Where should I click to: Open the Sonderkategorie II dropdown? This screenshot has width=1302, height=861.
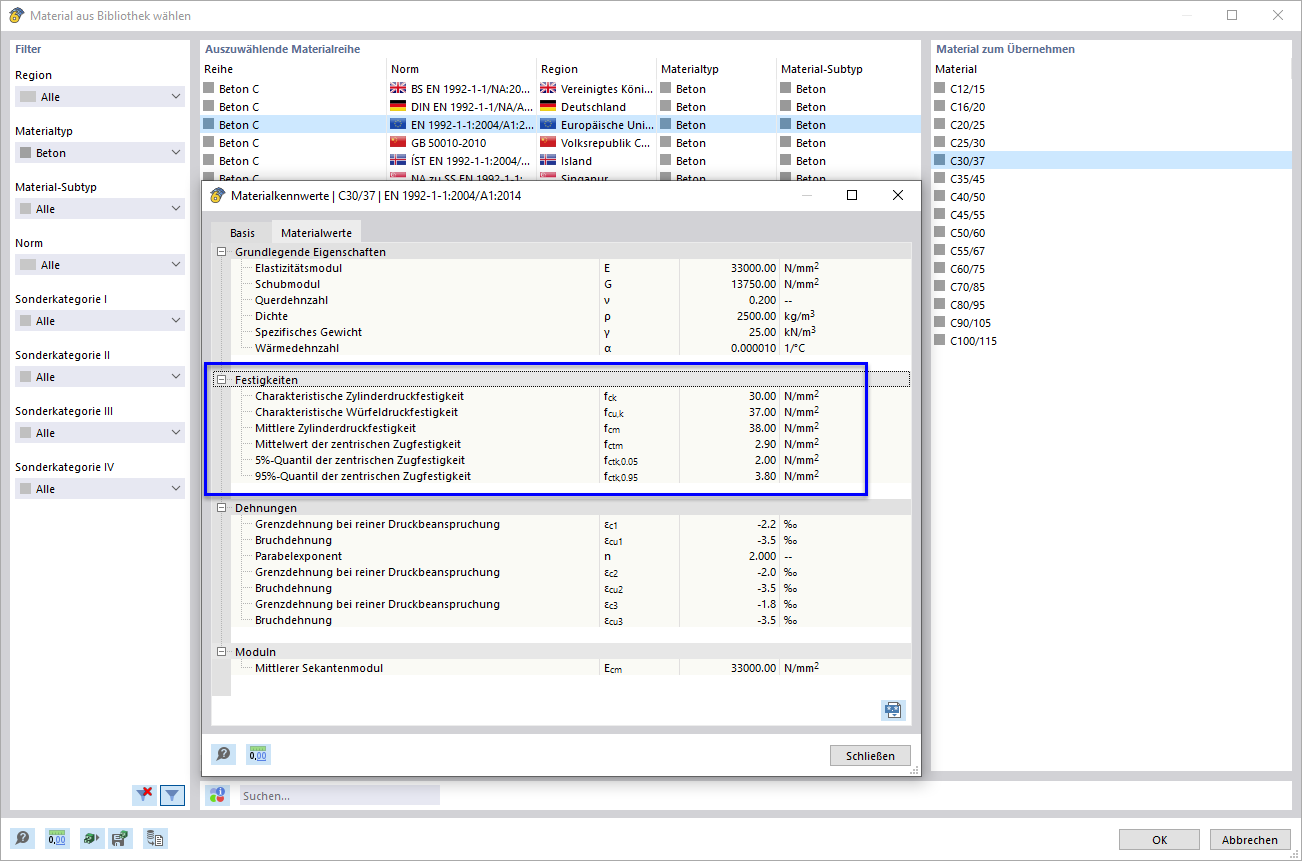(100, 377)
